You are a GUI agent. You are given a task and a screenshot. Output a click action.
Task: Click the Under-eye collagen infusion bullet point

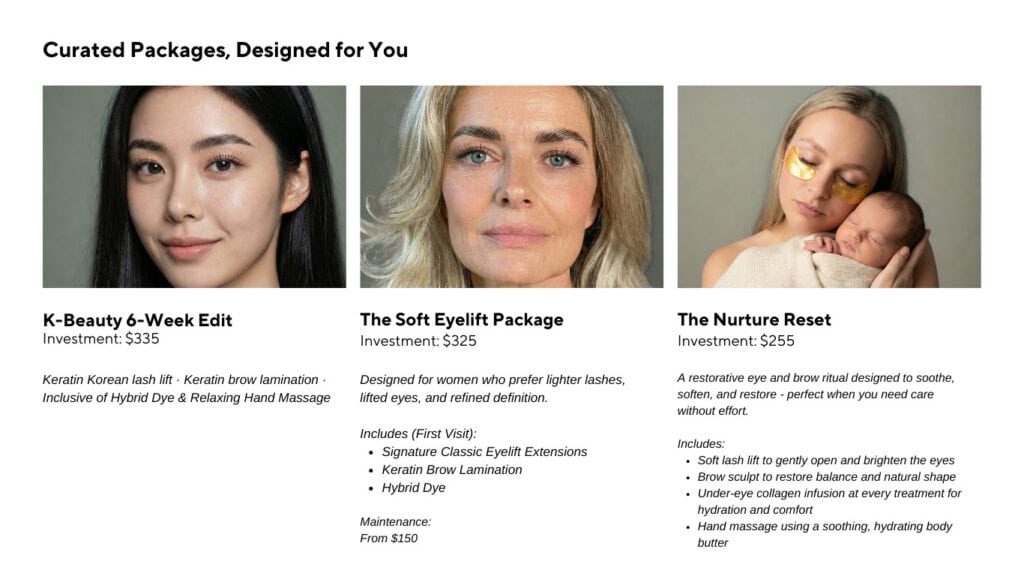pyautogui.click(x=829, y=501)
